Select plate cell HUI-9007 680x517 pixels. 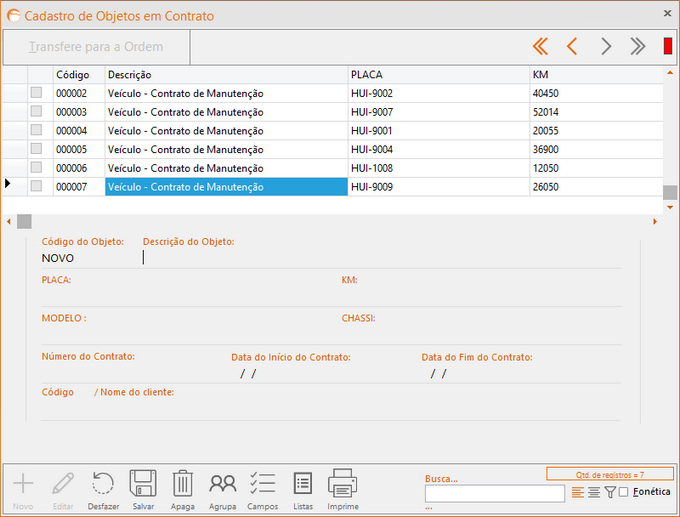tap(439, 112)
